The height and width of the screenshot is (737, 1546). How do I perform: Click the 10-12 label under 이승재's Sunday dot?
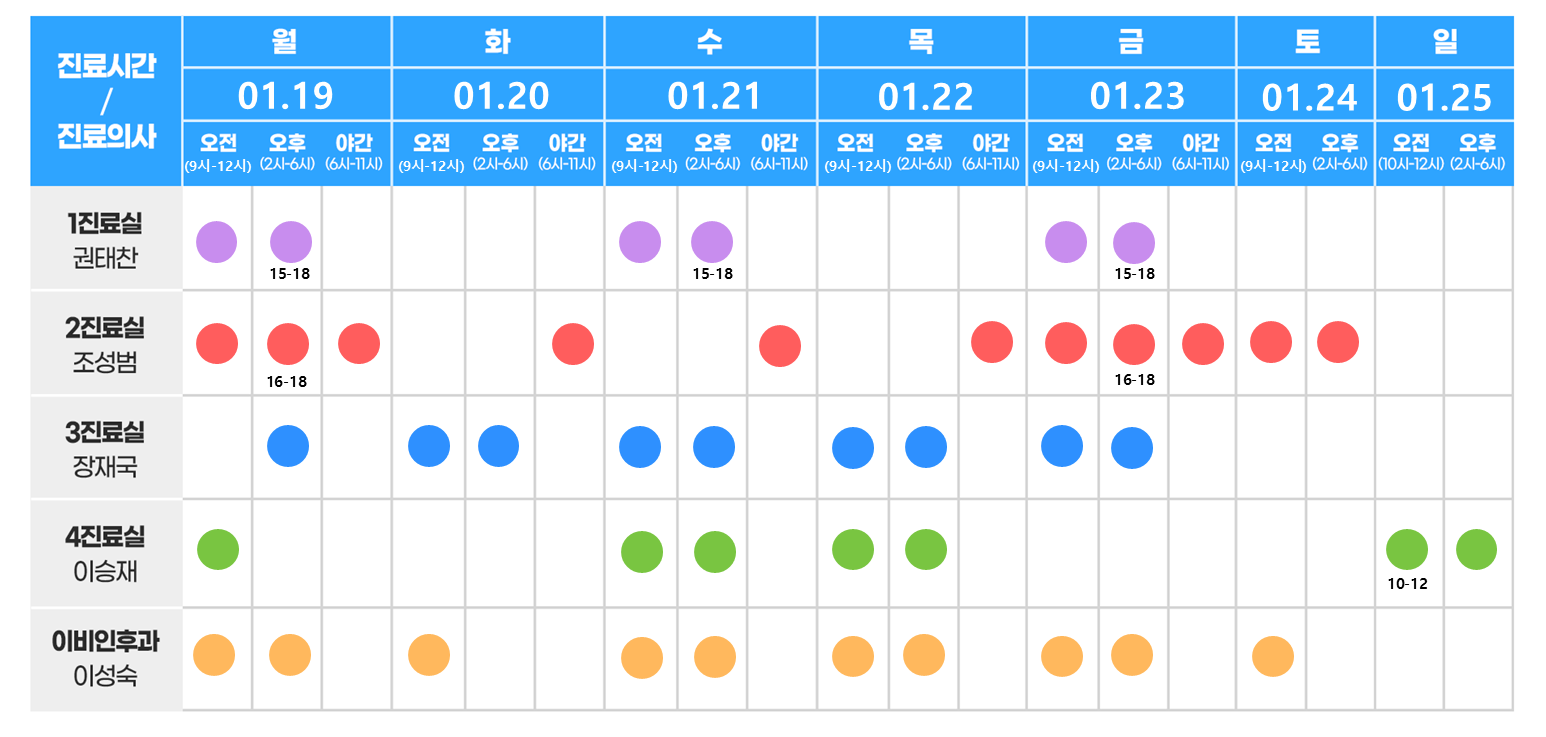(x=1407, y=584)
